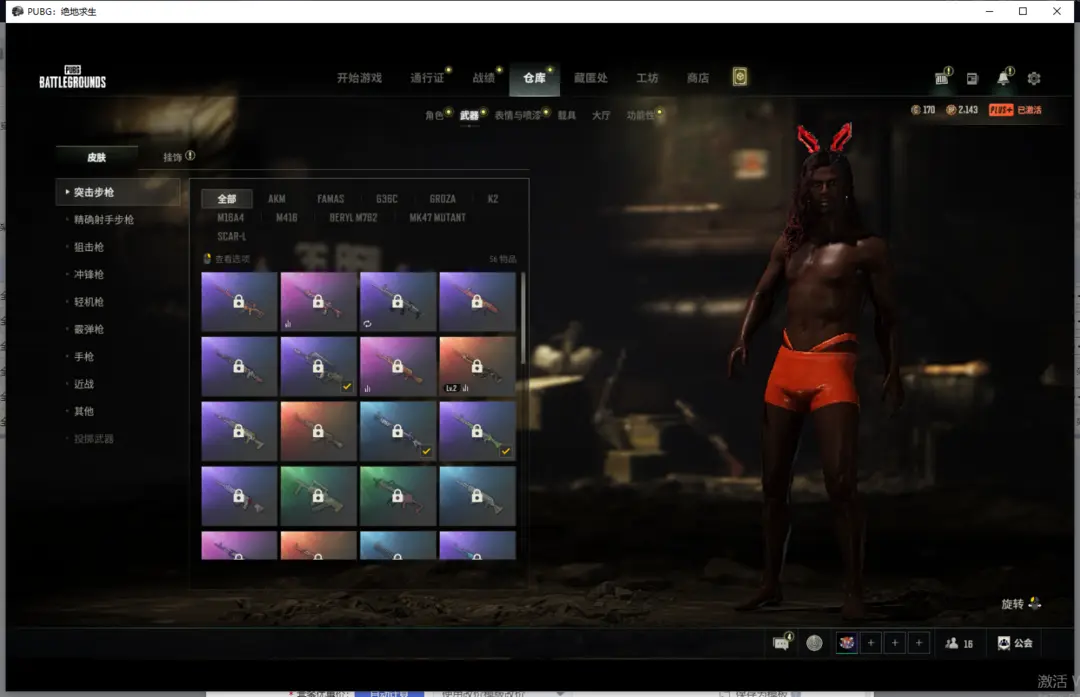Open the 功能性 utility sub-tab
Viewport: 1080px width, 697px height.
pos(640,115)
